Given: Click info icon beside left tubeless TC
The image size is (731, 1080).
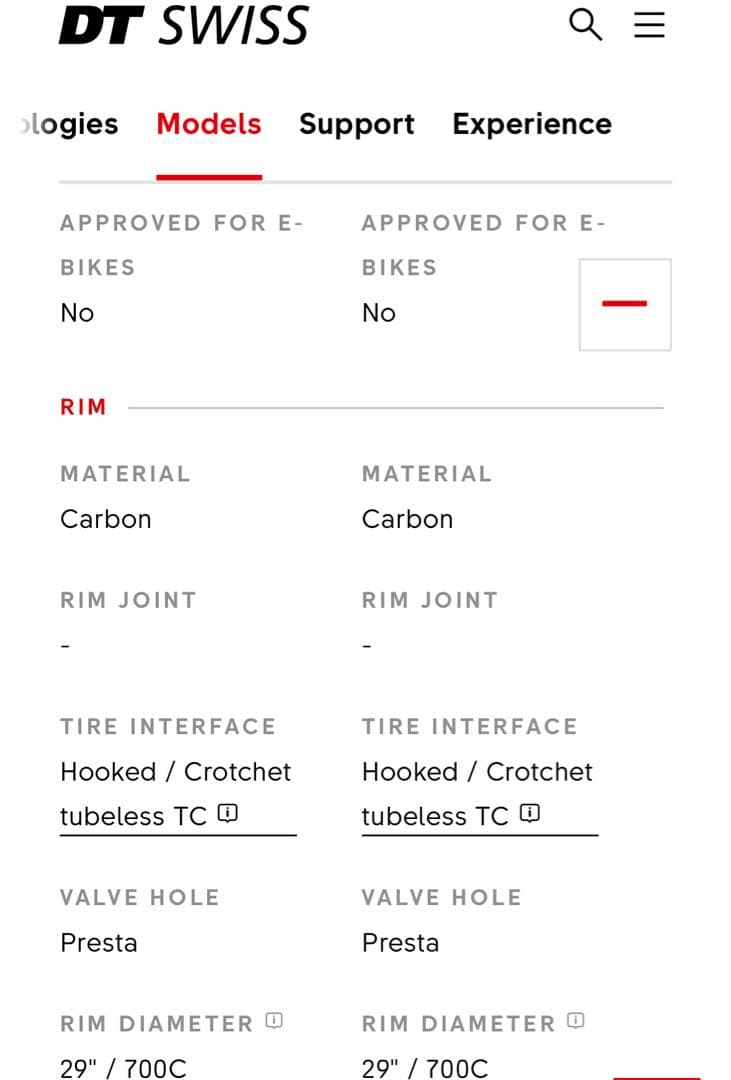Looking at the screenshot, I should (228, 814).
